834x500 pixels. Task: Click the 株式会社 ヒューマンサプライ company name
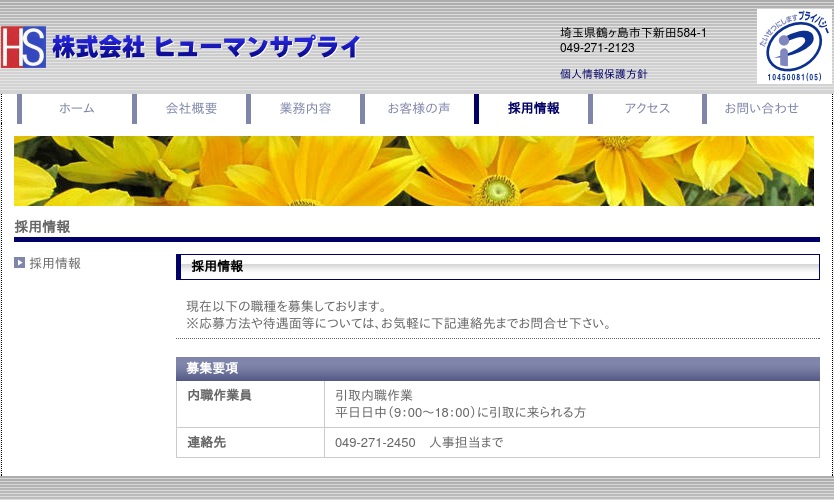pos(204,47)
